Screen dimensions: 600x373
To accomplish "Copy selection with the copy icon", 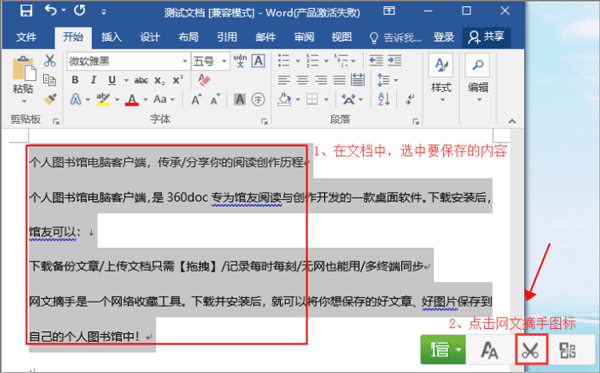I will (x=50, y=80).
